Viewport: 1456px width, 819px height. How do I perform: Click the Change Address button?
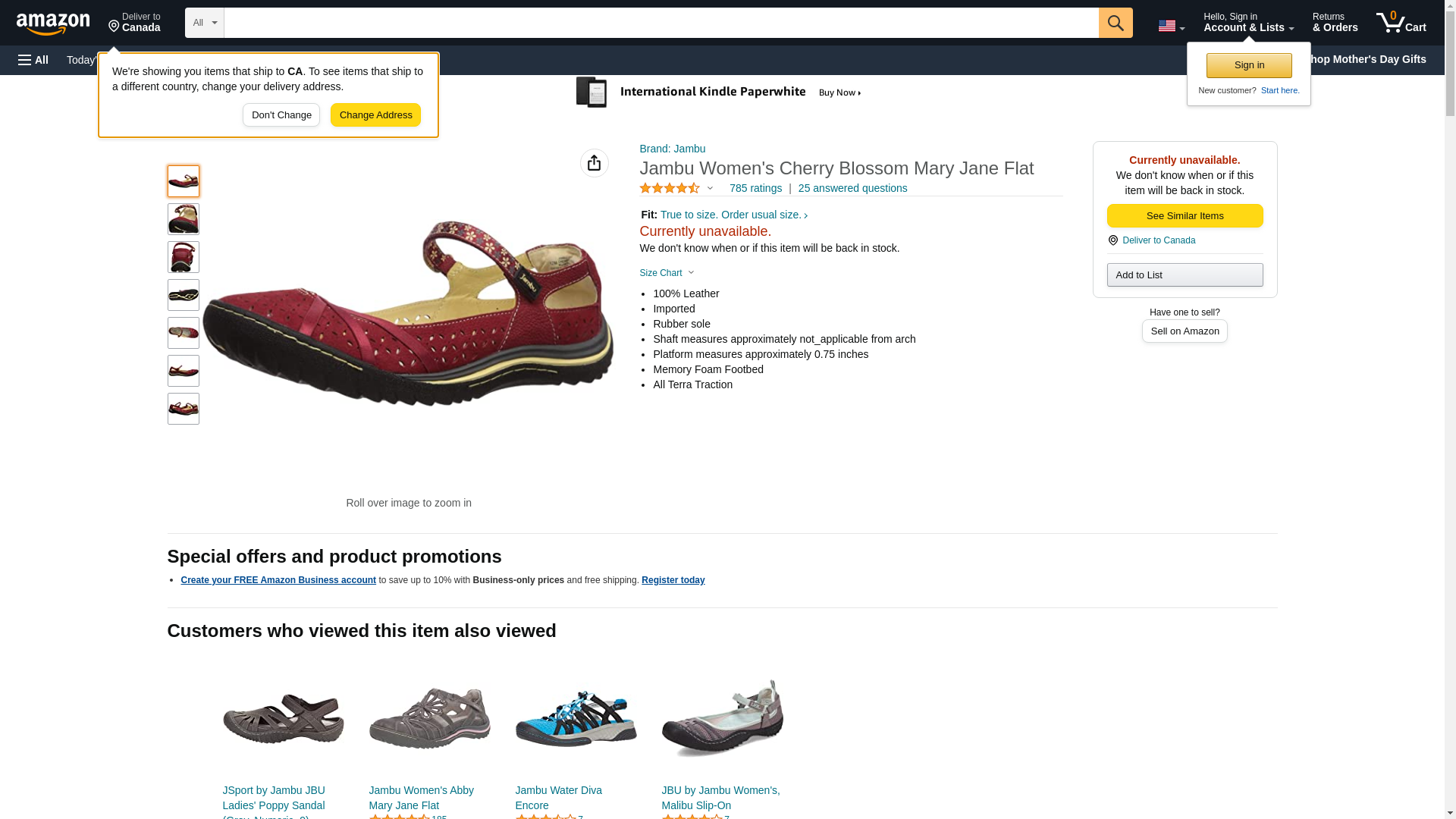click(x=375, y=115)
